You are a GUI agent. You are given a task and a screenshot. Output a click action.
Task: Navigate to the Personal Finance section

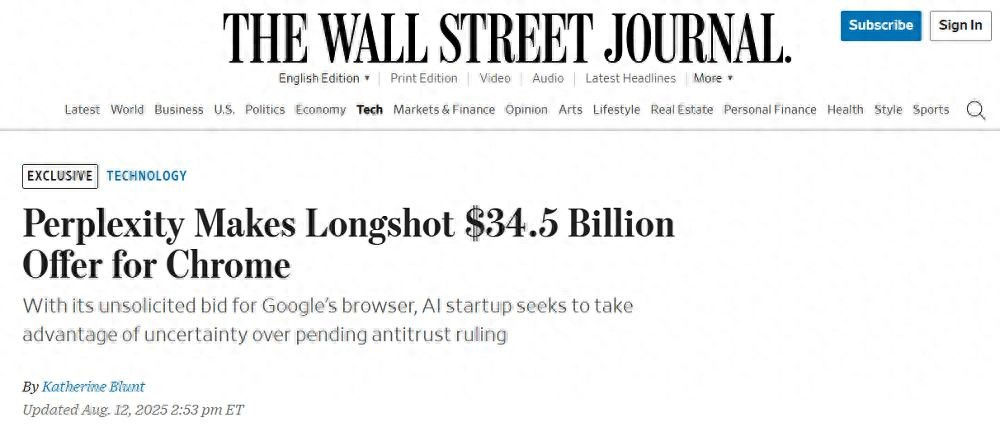(x=770, y=110)
